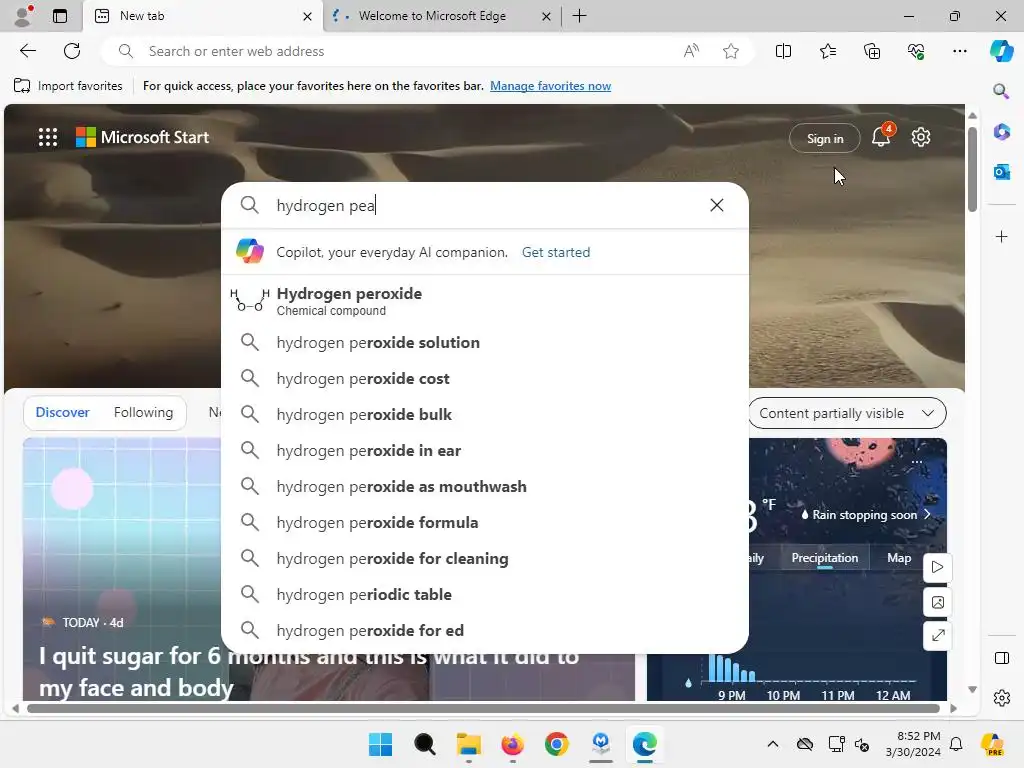Screen dimensions: 1024x768
Task: Choose hydrogen peroxide in ear suggestion
Action: 485,450
